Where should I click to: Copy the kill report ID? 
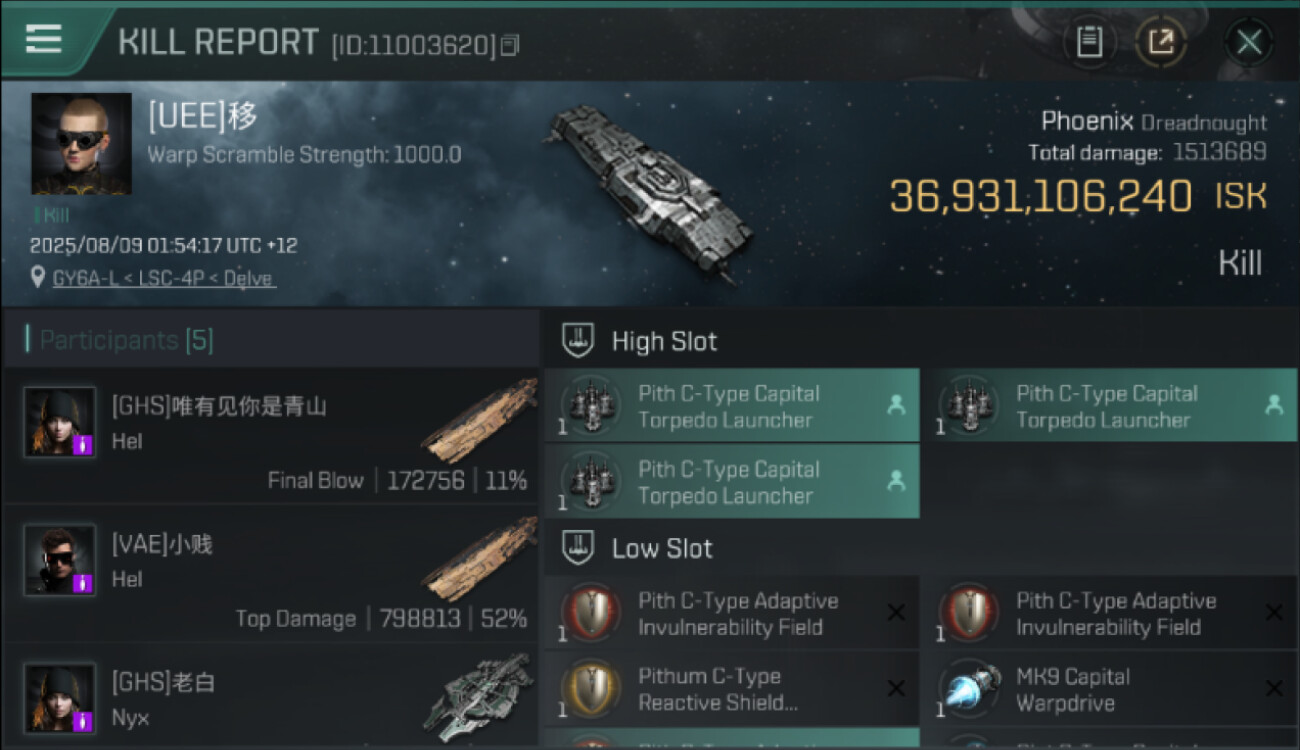[x=510, y=45]
